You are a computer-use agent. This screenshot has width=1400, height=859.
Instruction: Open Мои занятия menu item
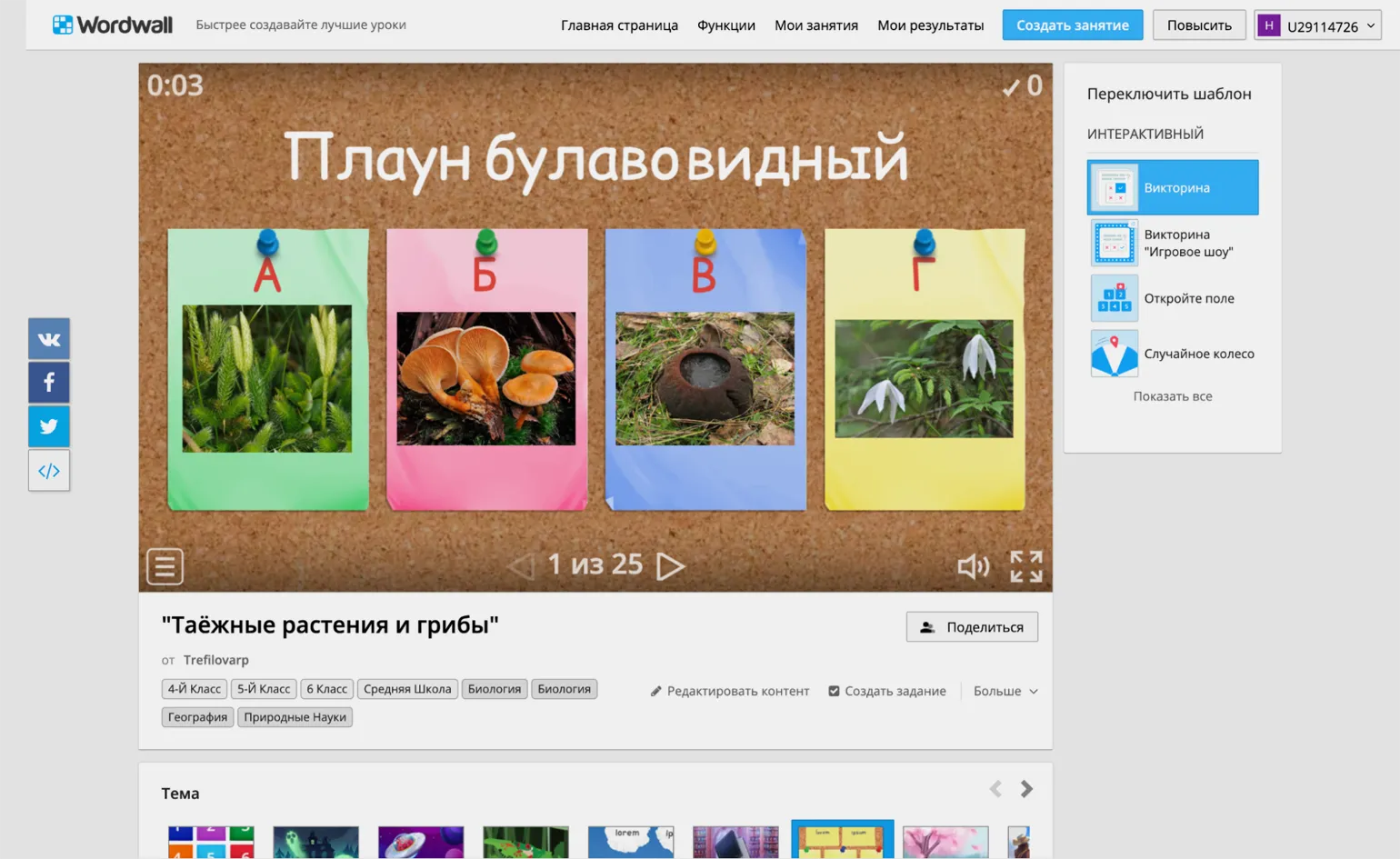pos(815,25)
